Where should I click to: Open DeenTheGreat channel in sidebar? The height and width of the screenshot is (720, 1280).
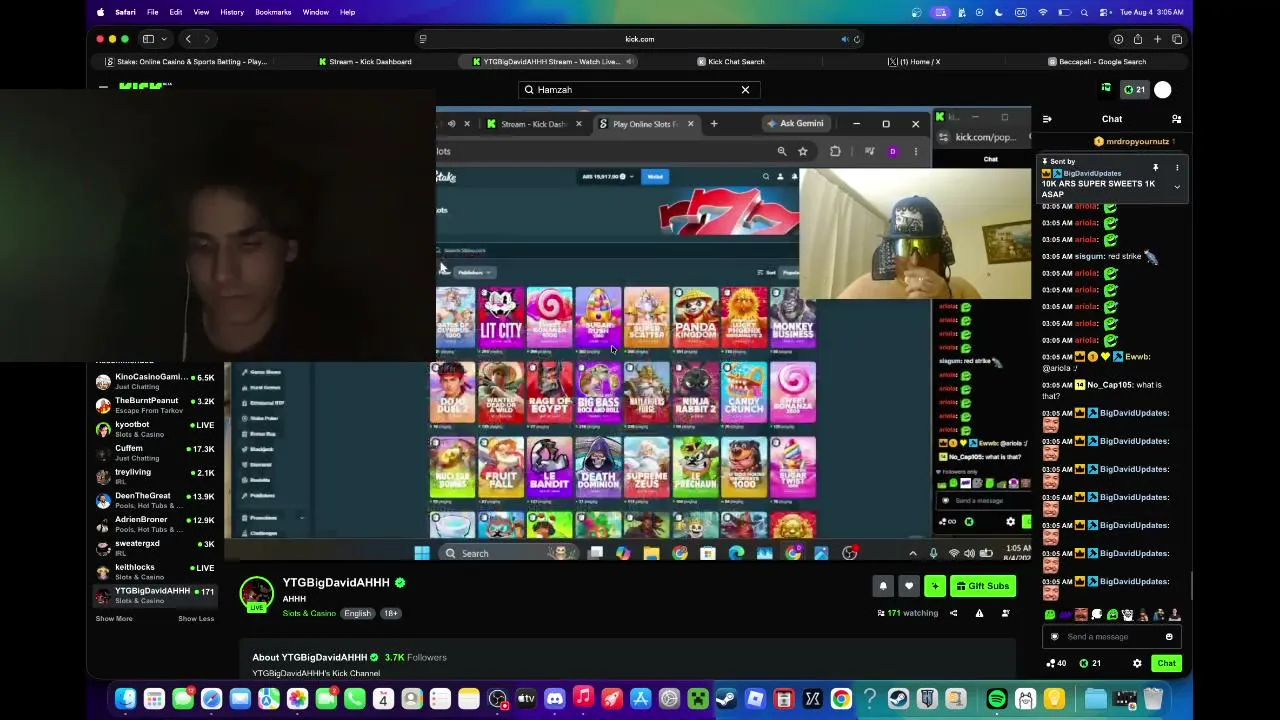(155, 500)
